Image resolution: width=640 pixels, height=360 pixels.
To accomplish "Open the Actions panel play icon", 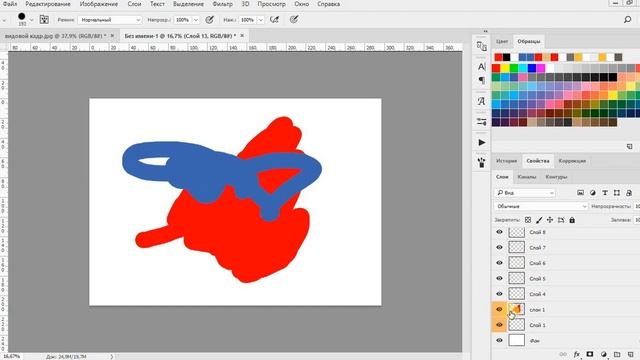I will (x=482, y=142).
